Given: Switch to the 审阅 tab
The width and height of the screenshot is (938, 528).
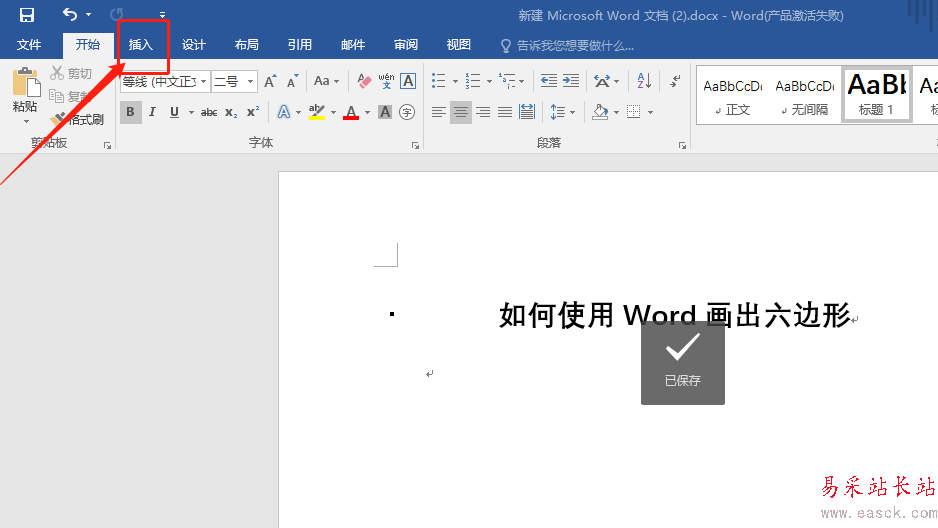Looking at the screenshot, I should click(406, 45).
